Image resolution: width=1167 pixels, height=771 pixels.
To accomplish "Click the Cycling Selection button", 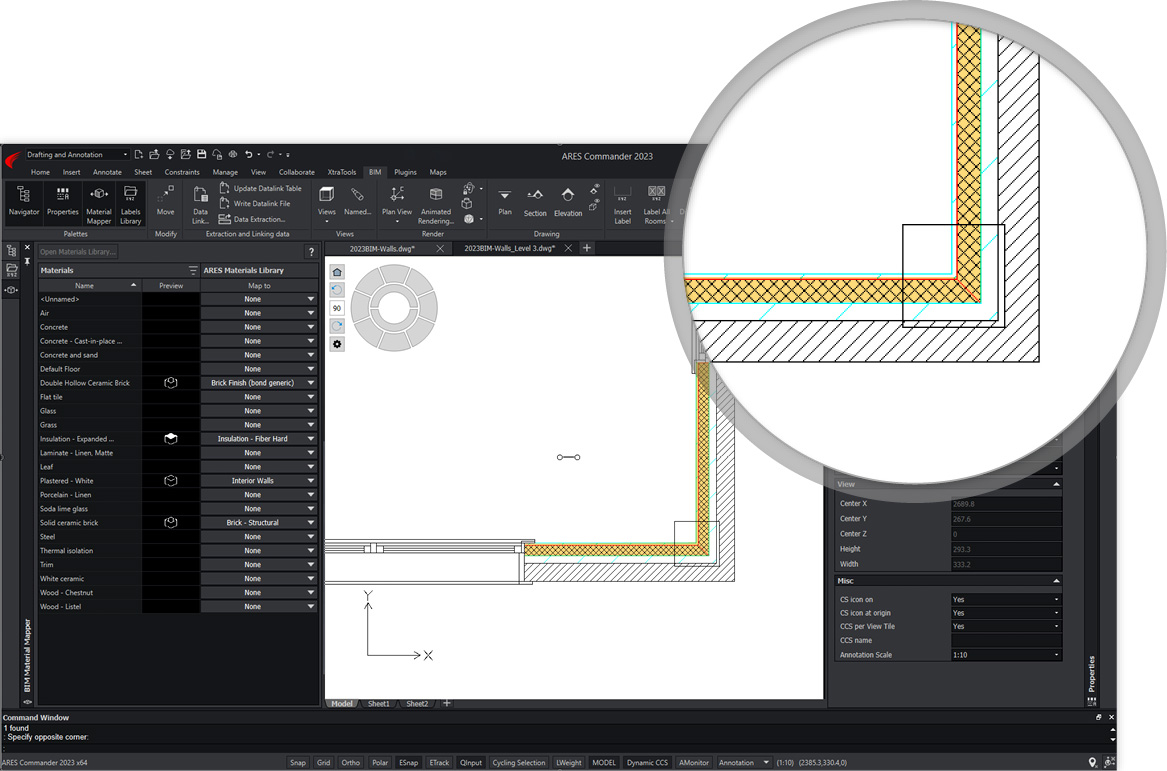I will [x=519, y=762].
